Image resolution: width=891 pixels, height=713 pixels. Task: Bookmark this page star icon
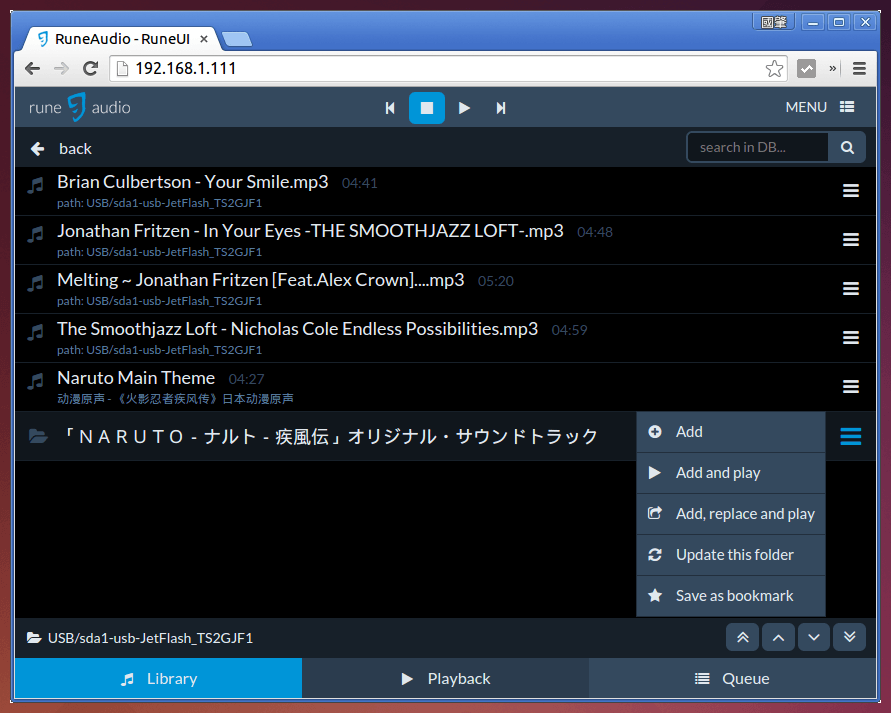pos(774,69)
